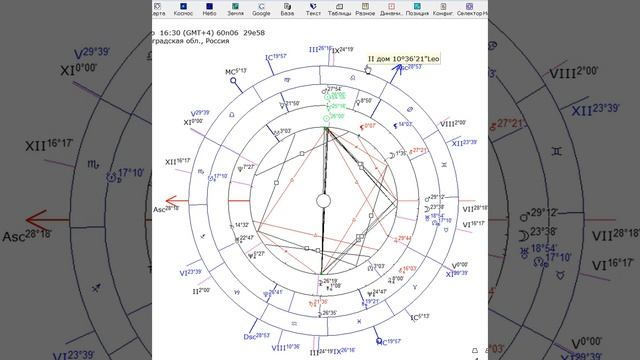640x360 pixels.
Task: Open the Разное toolbar icon
Action: pos(365,9)
